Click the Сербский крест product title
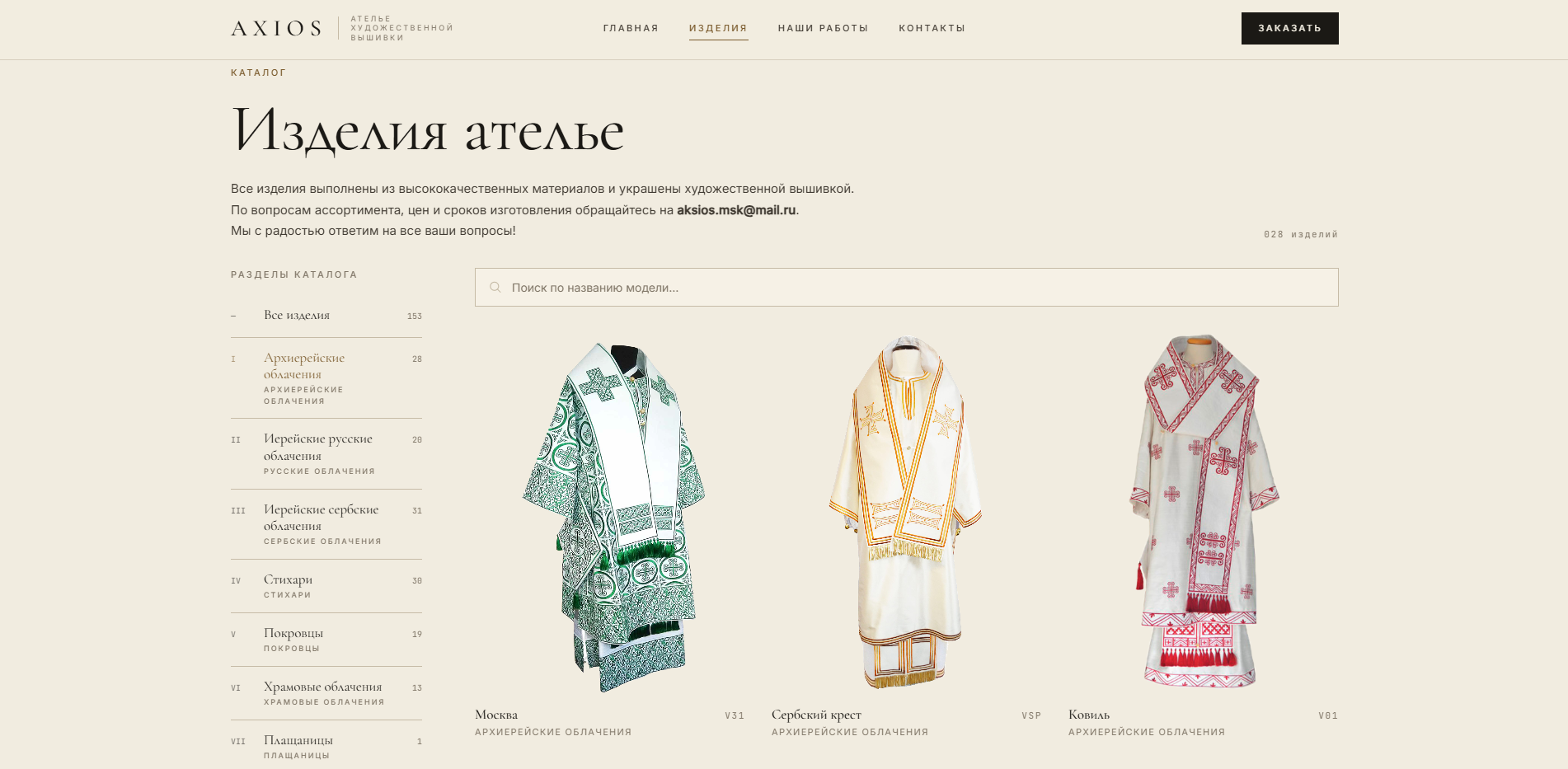 816,715
